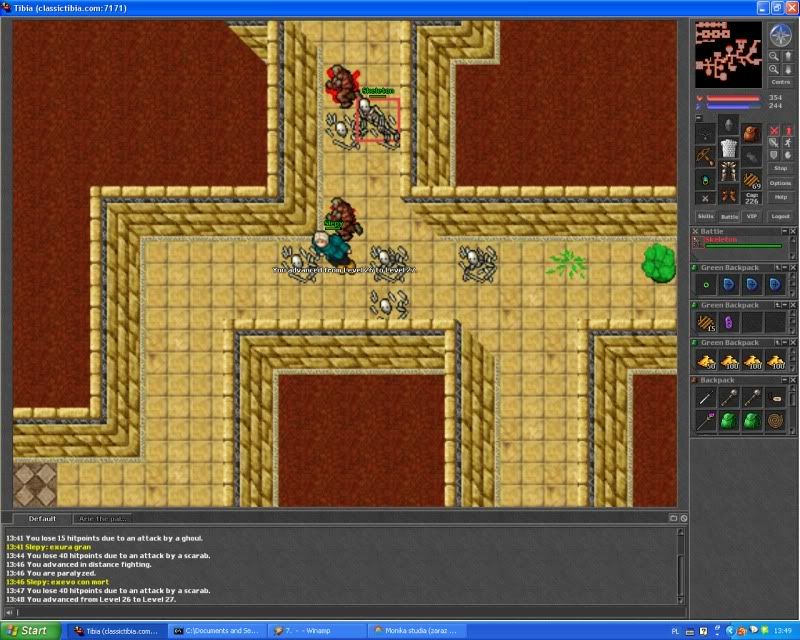Viewport: 800px width, 640px height.
Task: Toggle secure mode icon below running man
Action: pos(788,155)
